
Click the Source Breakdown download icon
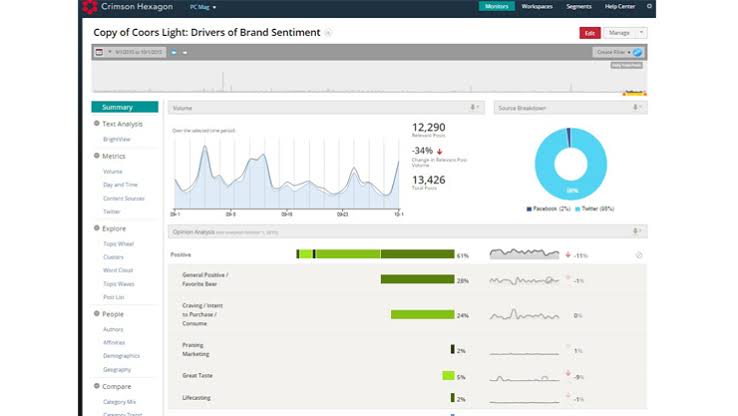tap(636, 108)
